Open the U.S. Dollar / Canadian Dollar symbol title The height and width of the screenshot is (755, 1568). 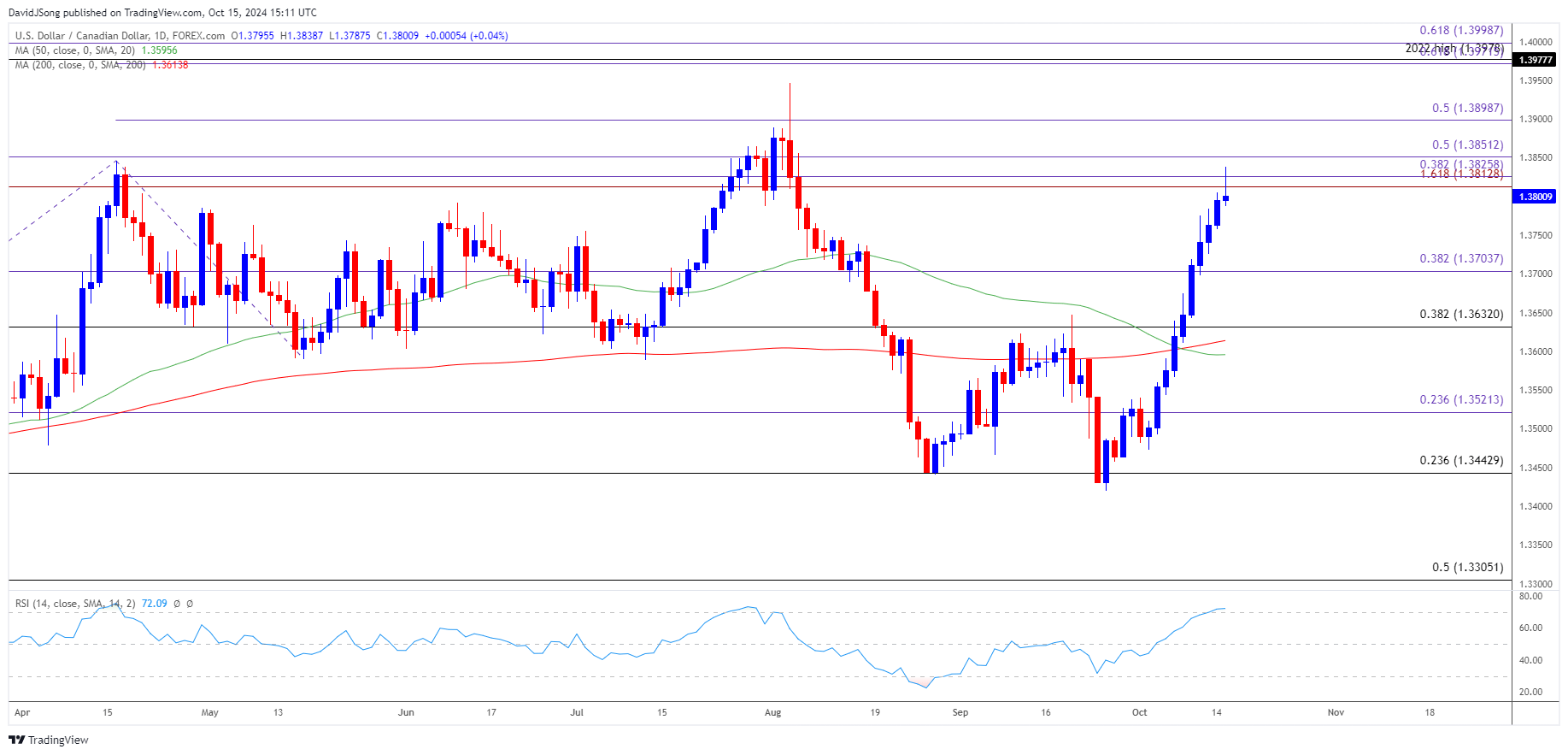click(120, 36)
